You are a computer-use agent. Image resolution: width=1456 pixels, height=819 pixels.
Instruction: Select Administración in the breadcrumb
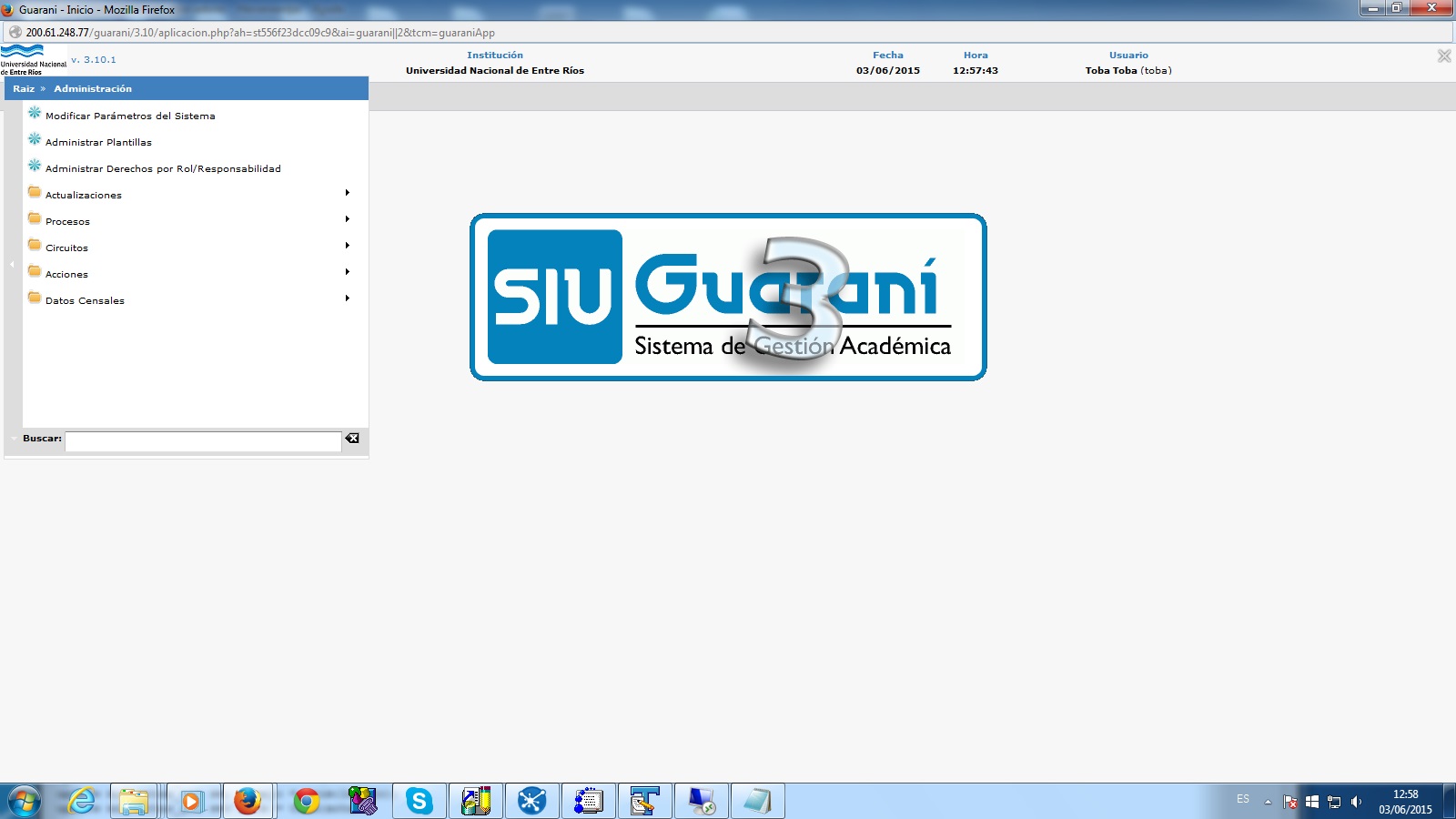[93, 88]
